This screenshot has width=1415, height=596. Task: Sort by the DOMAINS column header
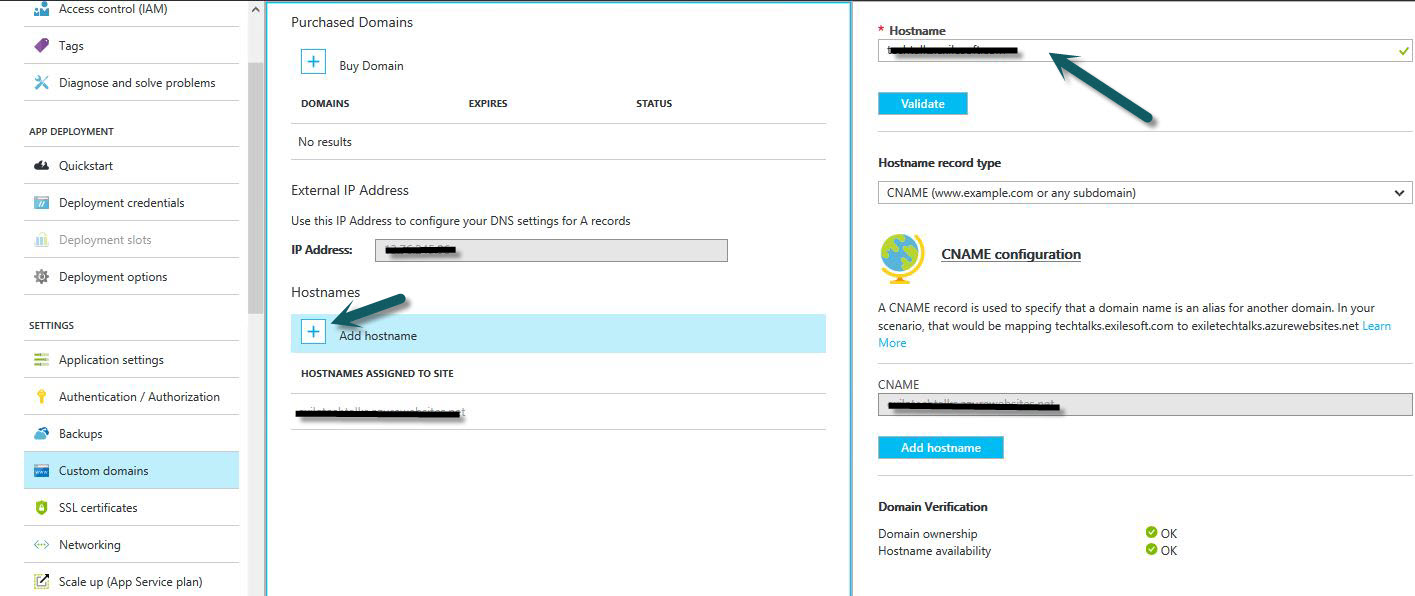325,104
